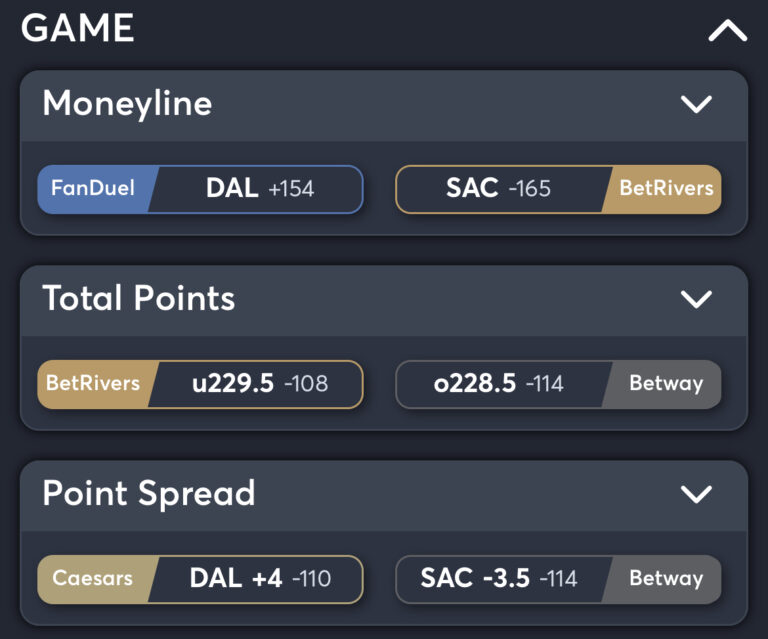Collapse the Point Spread panel chevron
The height and width of the screenshot is (639, 768).
[695, 494]
